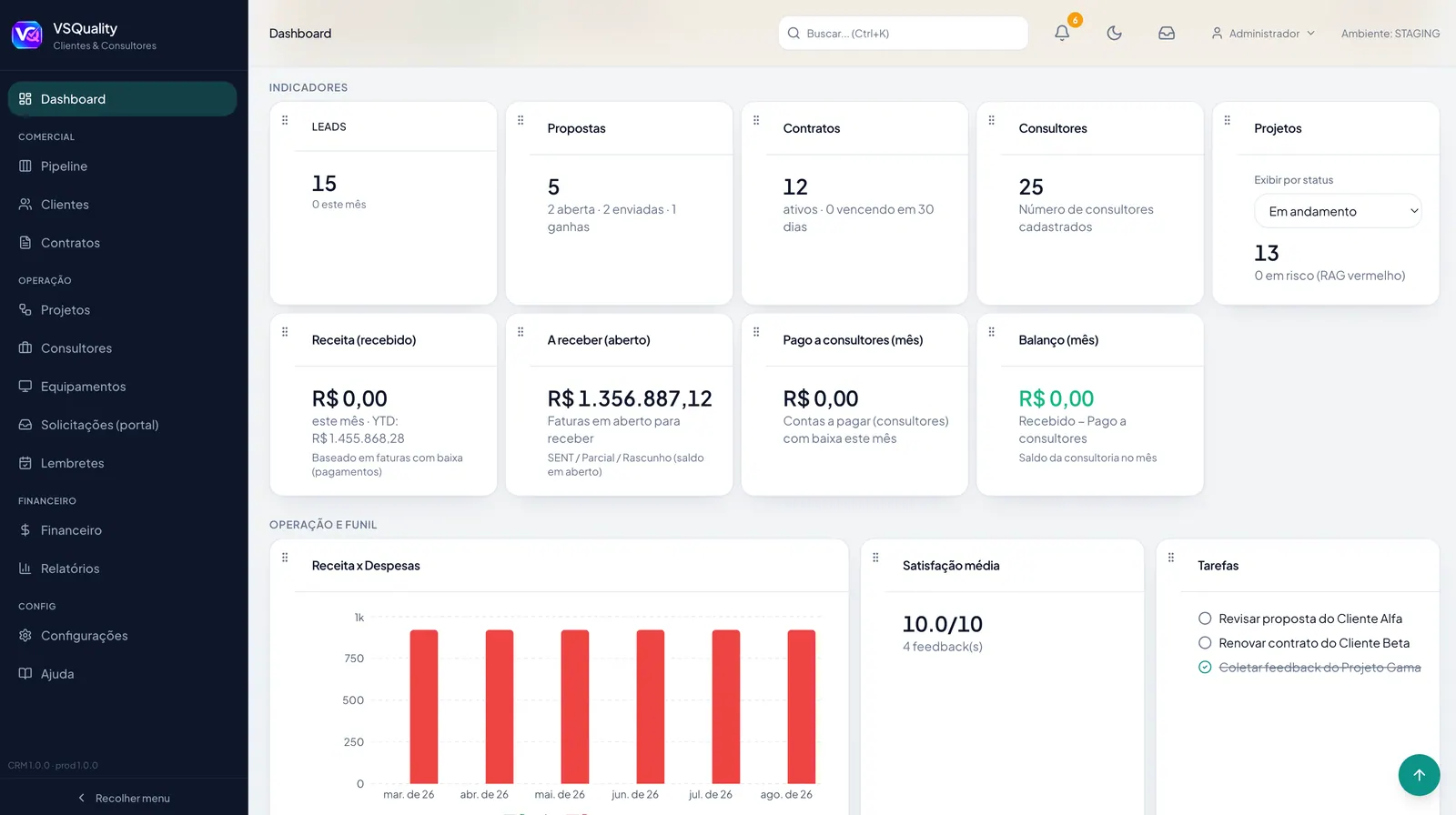Check task Revisar proposta do Cliente Alfa
The image size is (1456, 815).
[1205, 619]
